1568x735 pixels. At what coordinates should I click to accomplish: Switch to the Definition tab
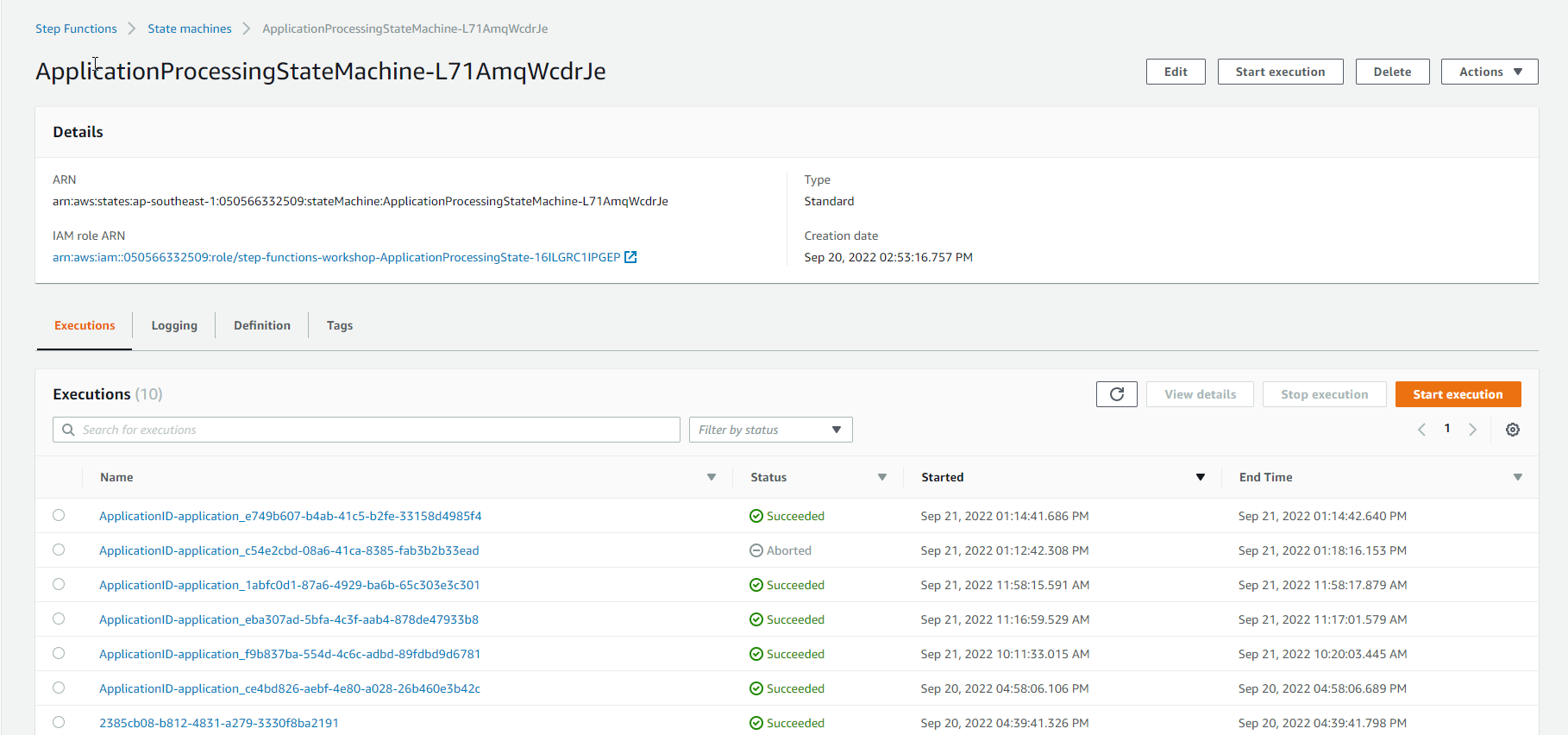pos(262,325)
